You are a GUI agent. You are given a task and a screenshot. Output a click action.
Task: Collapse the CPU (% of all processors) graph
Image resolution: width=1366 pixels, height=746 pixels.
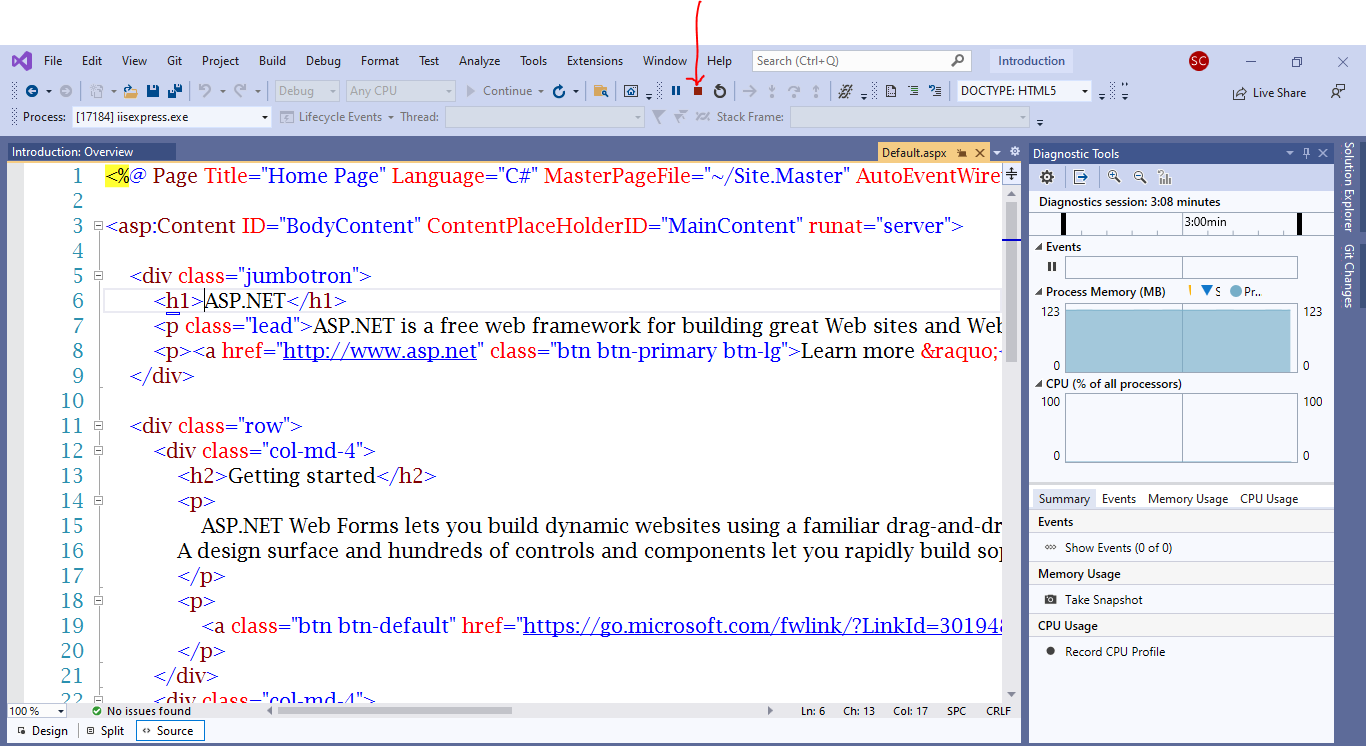pyautogui.click(x=1039, y=384)
